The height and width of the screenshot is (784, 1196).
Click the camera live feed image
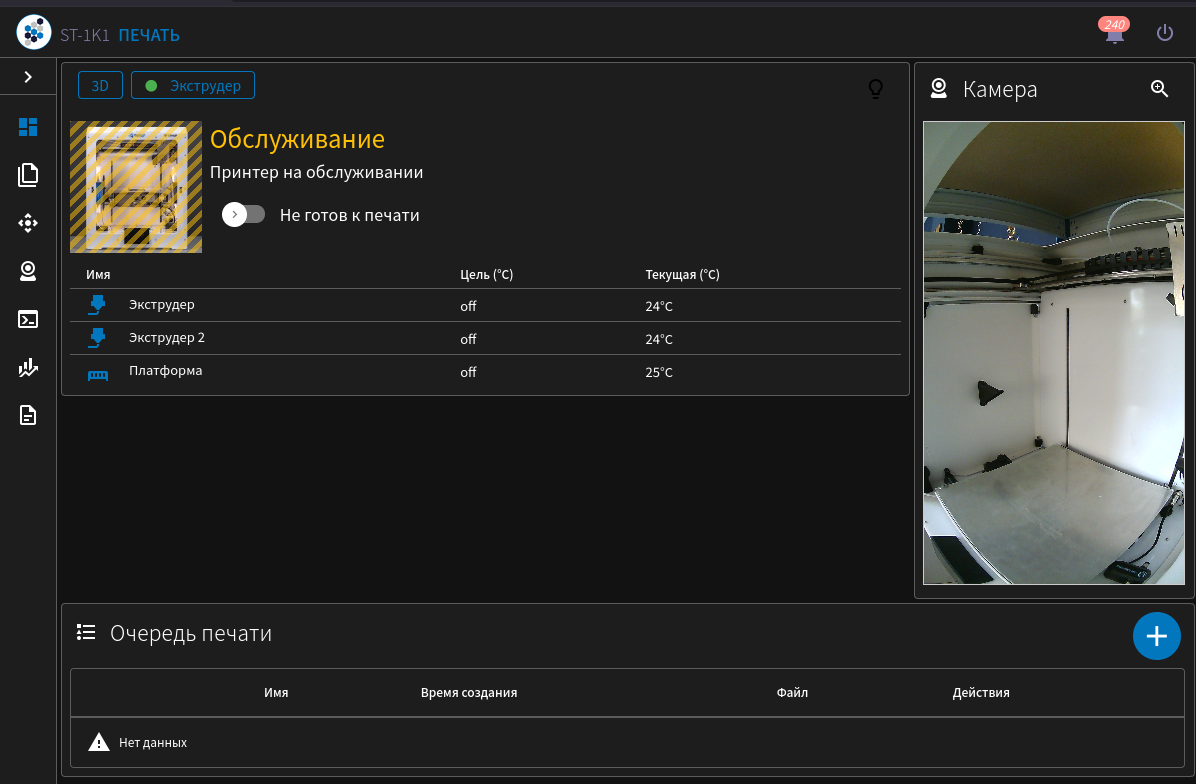[1053, 353]
